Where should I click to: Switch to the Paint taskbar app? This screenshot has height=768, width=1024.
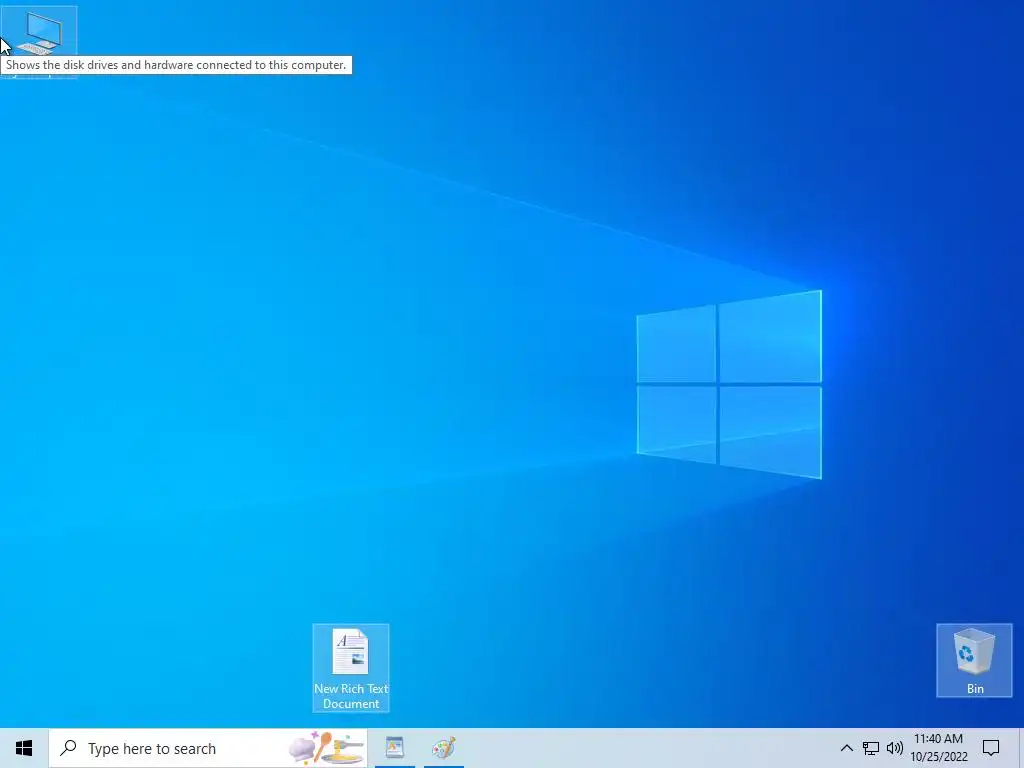coord(444,748)
